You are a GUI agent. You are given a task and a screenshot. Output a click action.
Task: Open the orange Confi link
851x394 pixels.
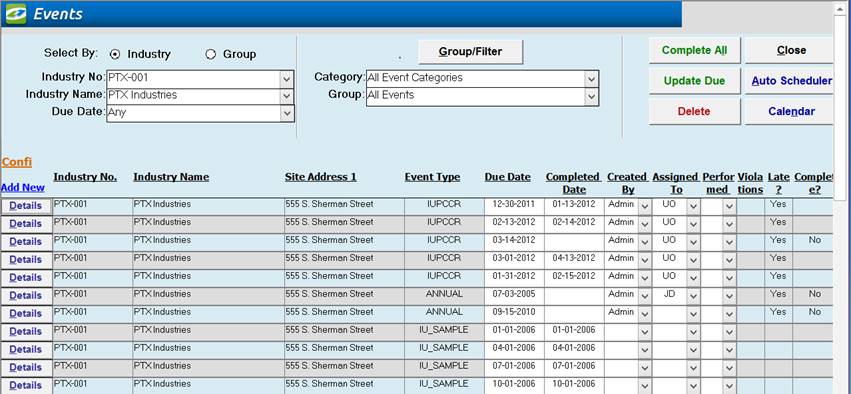(x=17, y=162)
